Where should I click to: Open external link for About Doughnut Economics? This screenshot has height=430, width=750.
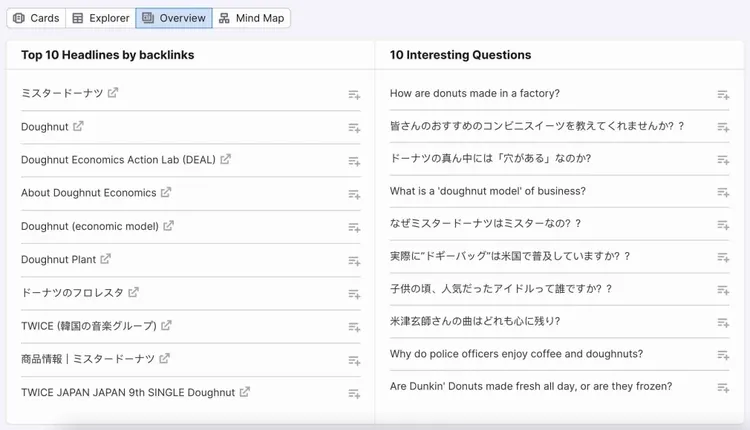point(166,192)
